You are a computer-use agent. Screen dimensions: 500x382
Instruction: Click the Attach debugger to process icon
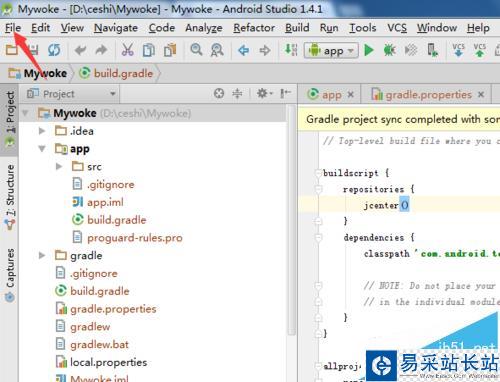432,50
